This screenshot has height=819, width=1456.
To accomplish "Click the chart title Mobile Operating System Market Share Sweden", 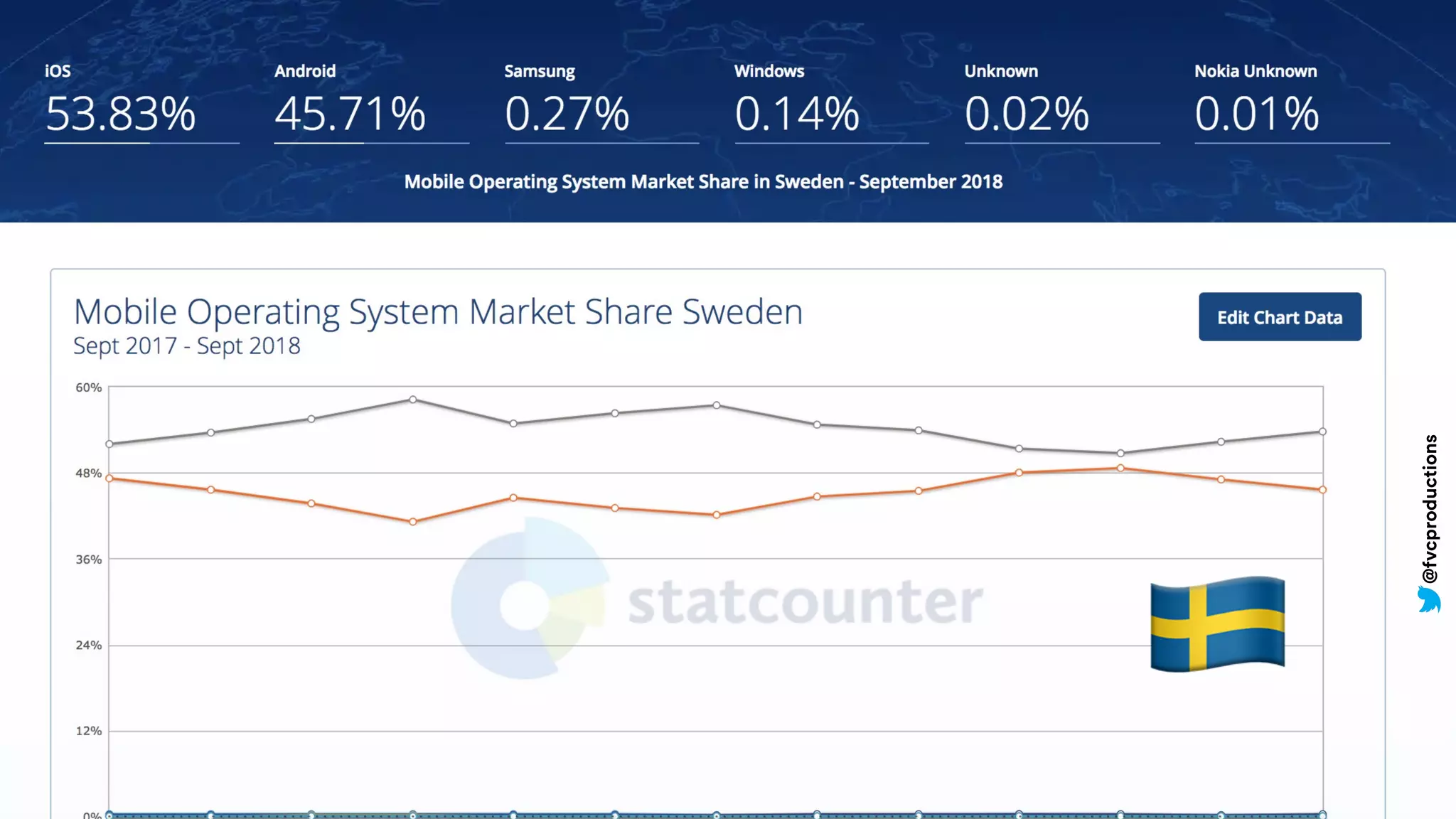I will pos(438,312).
